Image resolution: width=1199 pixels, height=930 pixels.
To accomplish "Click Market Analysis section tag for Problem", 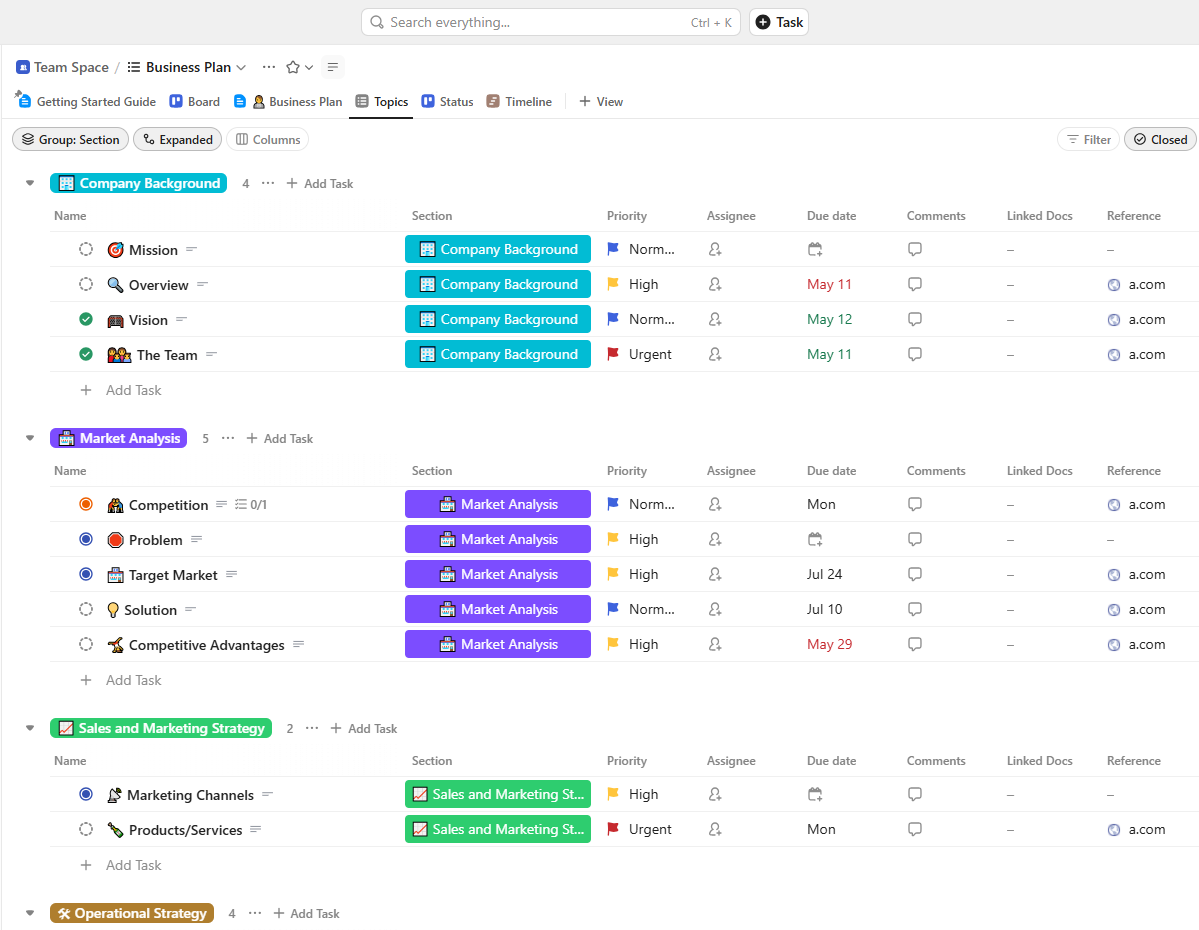I will pyautogui.click(x=498, y=539).
